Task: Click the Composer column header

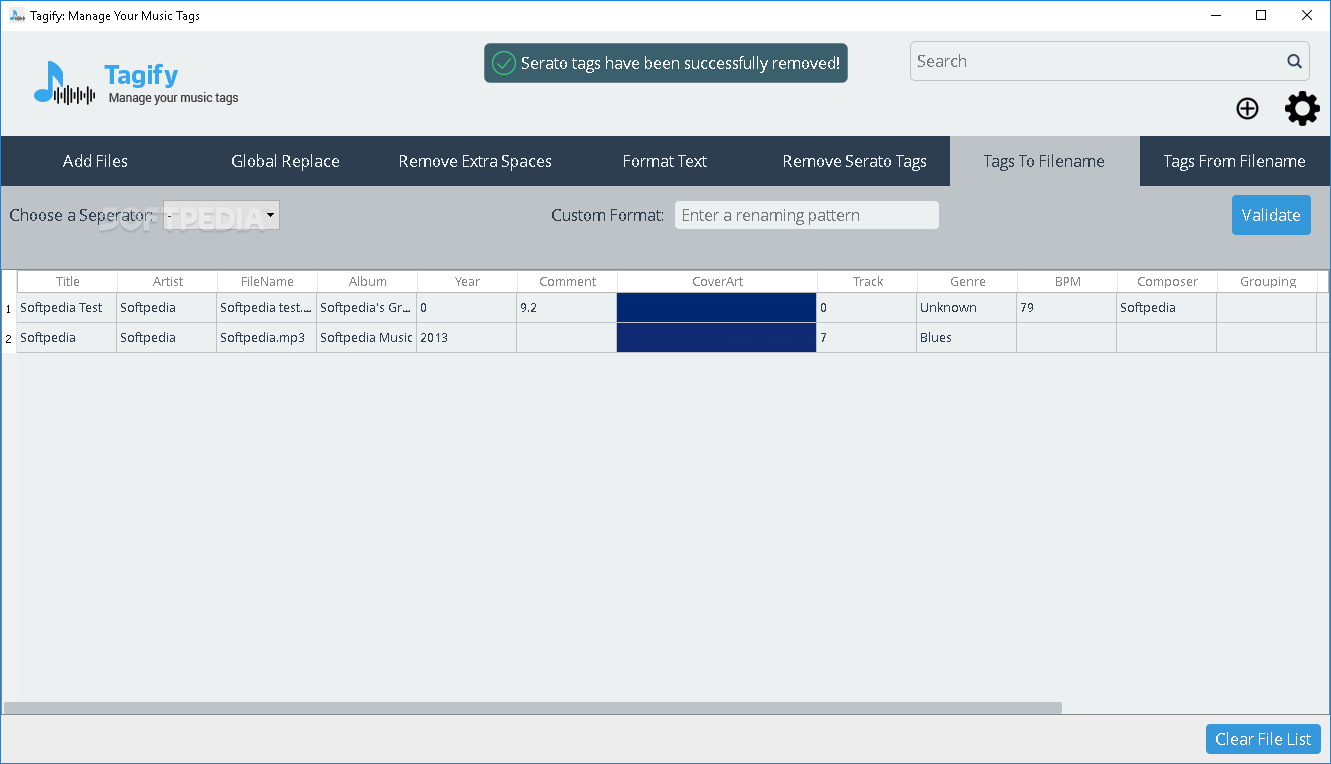Action: point(1168,282)
